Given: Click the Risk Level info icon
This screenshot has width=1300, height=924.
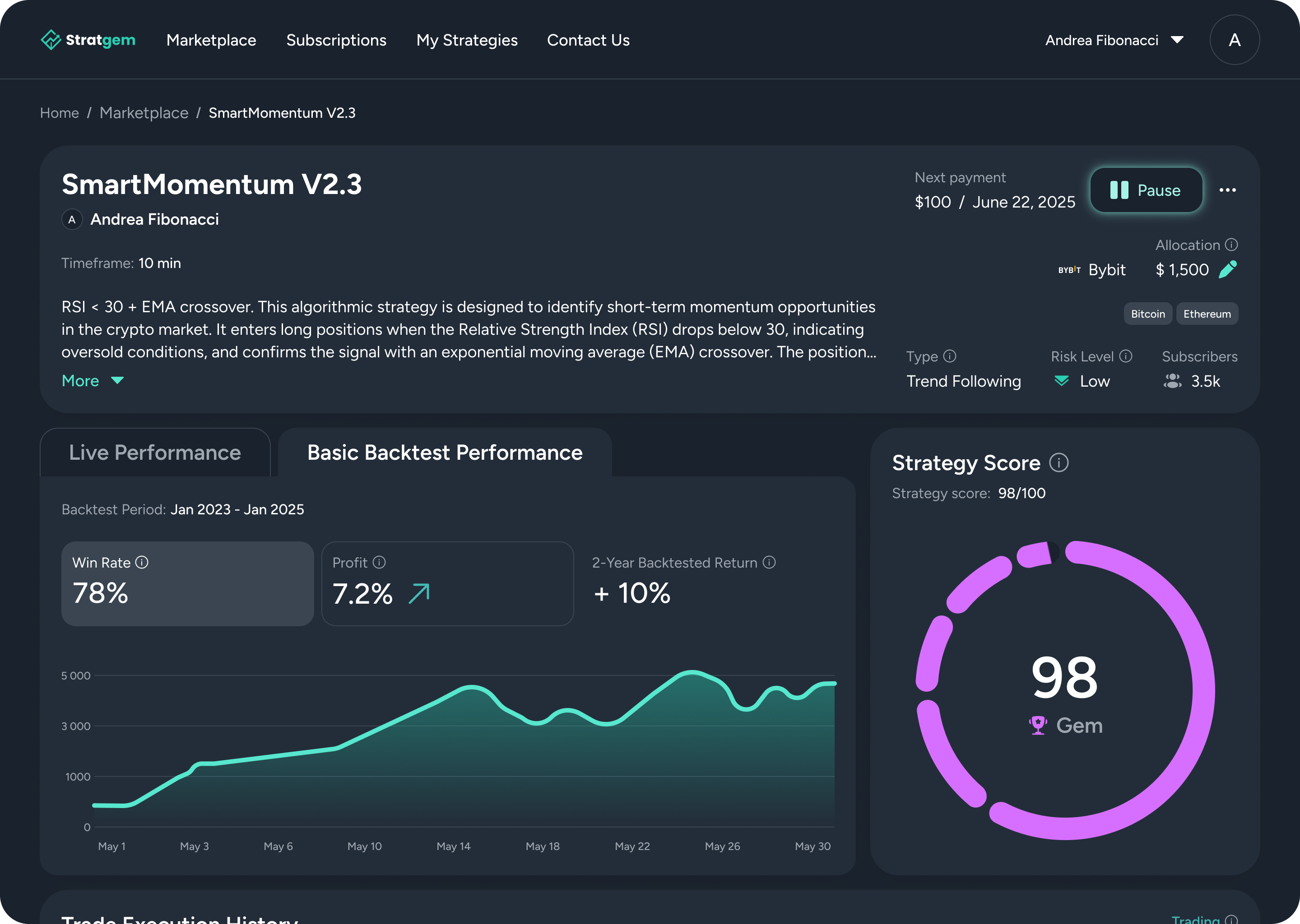Looking at the screenshot, I should pyautogui.click(x=1125, y=356).
